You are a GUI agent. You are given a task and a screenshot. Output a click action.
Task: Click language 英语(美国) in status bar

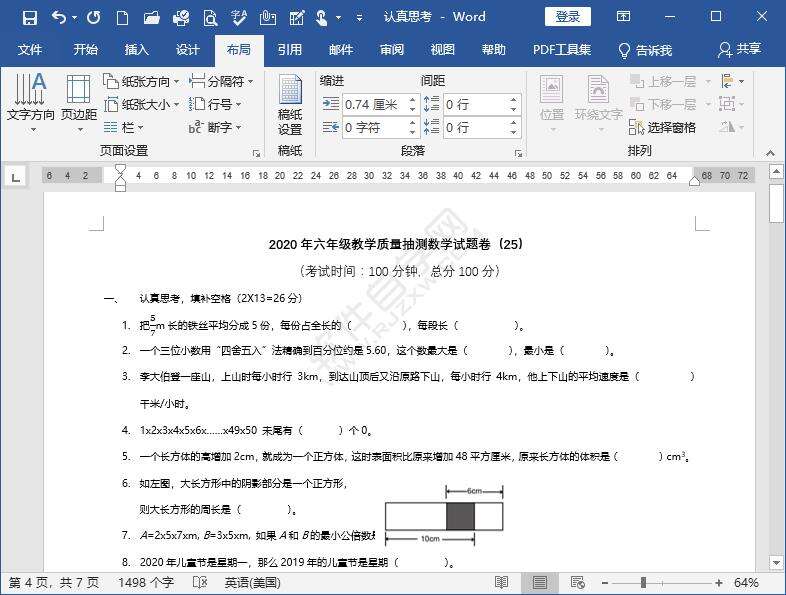pyautogui.click(x=252, y=583)
